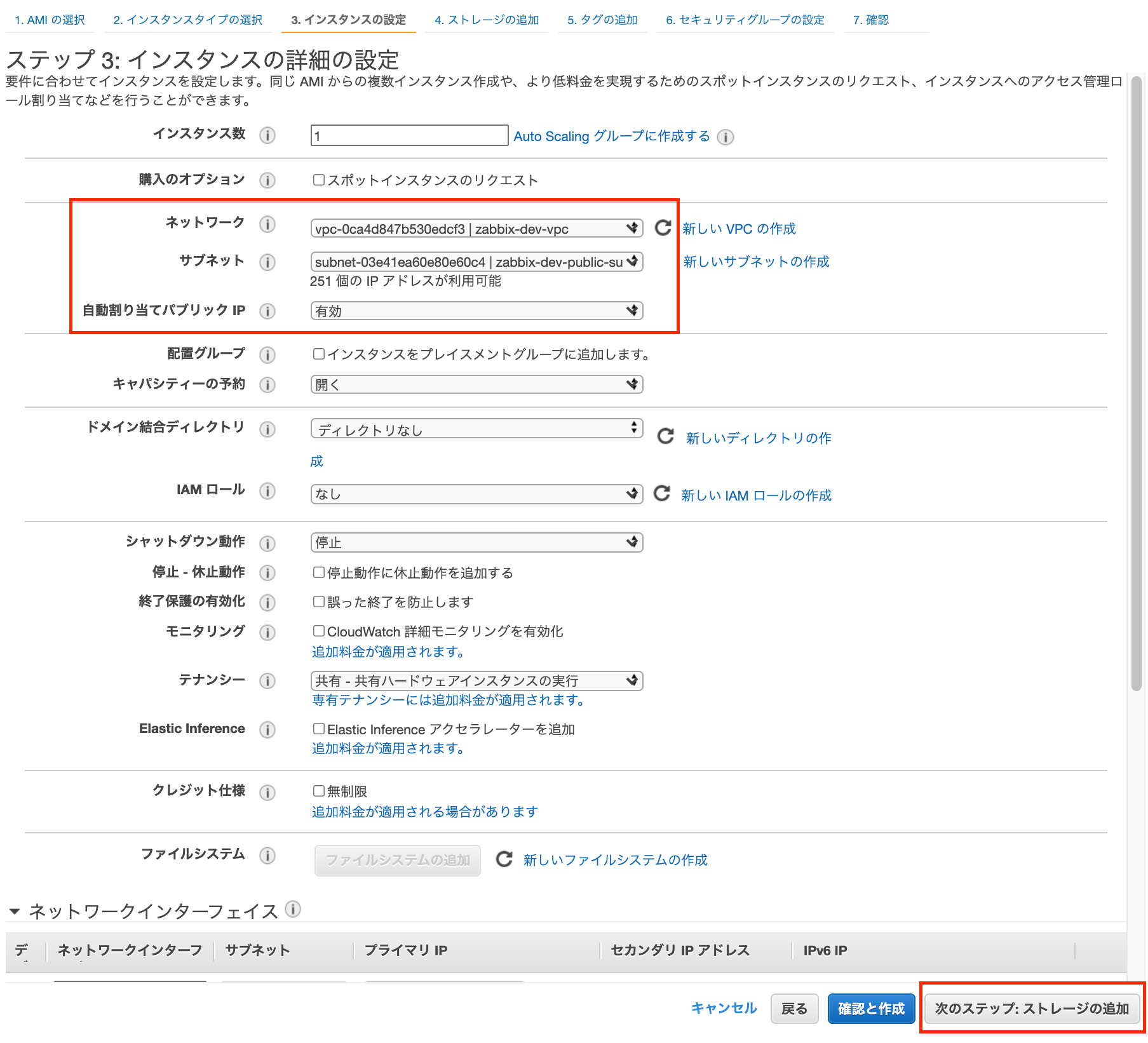The width and height of the screenshot is (1148, 1043).
Task: Click the info icon next to Elastic Inference
Action: tap(267, 730)
